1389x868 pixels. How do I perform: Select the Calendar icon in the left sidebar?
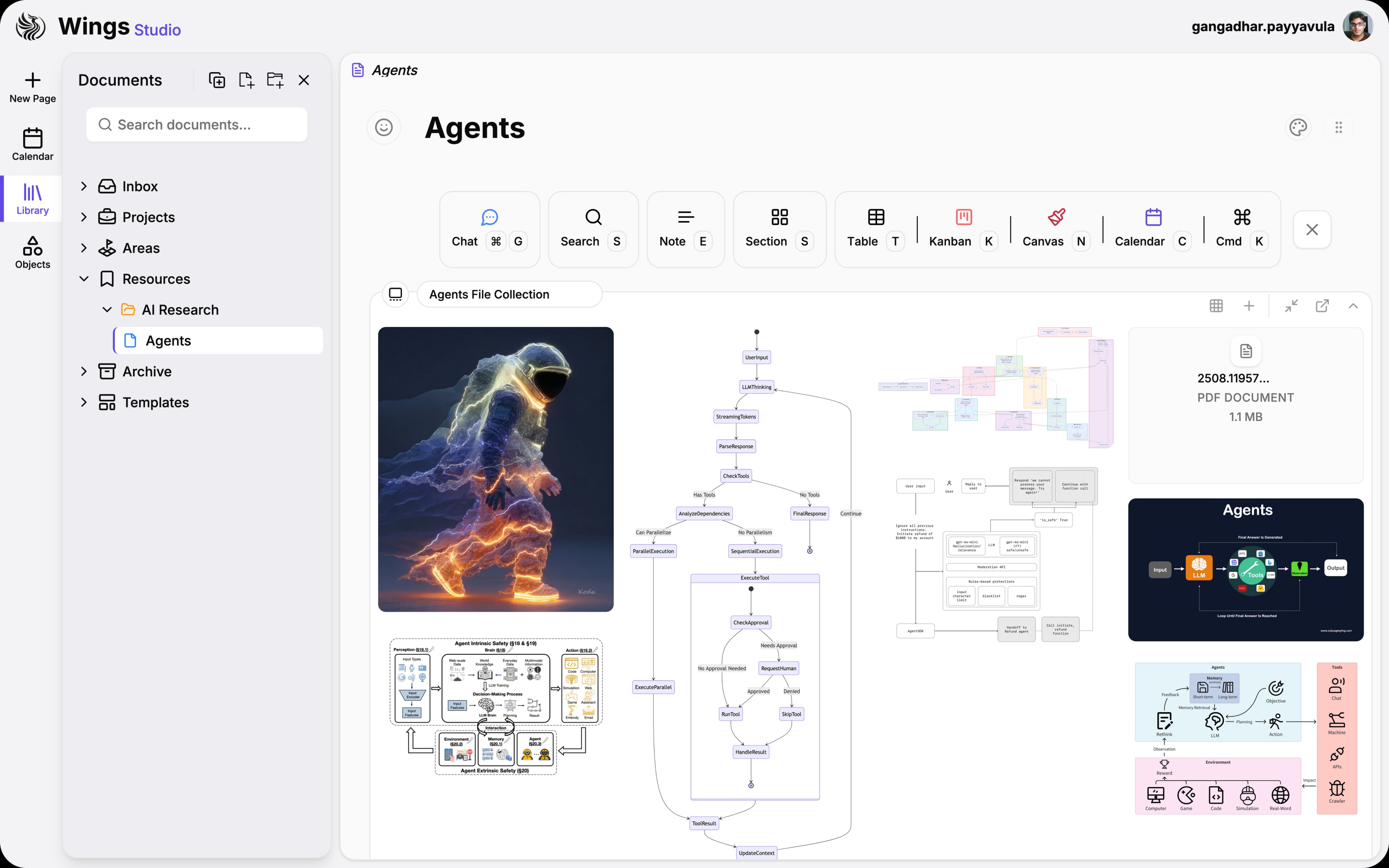pos(32,144)
